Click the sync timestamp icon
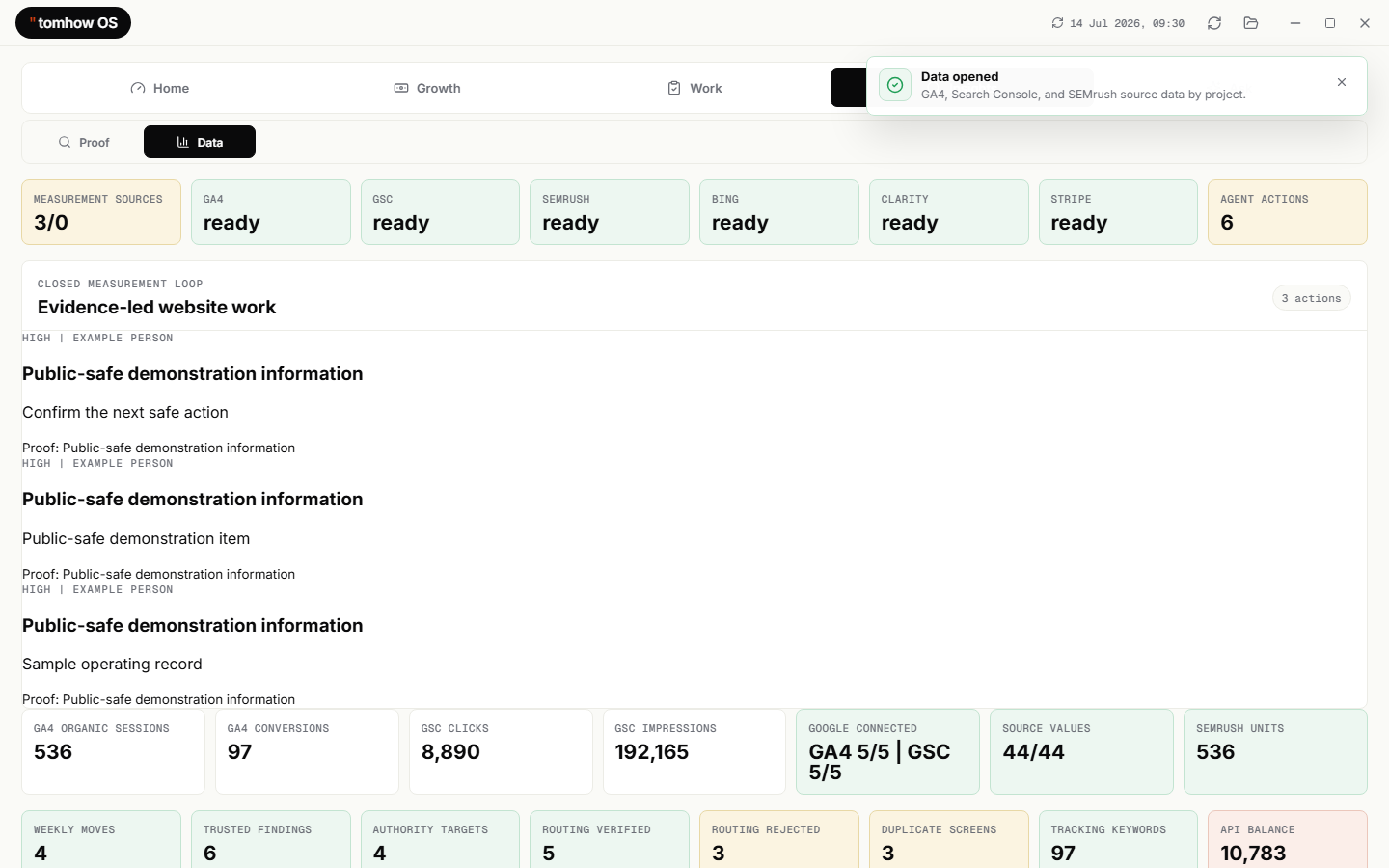 pos(1057,23)
